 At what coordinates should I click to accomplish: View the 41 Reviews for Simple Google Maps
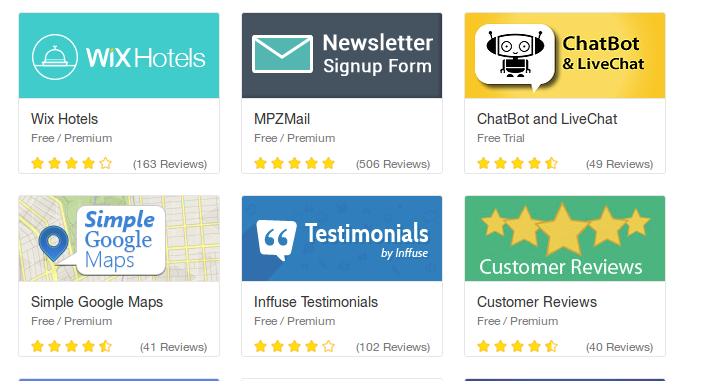(x=174, y=347)
